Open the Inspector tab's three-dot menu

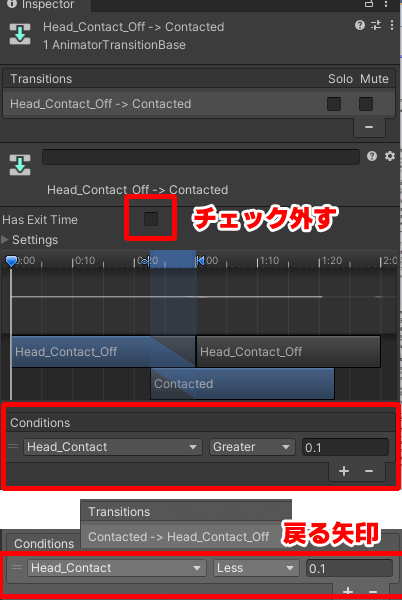386,4
